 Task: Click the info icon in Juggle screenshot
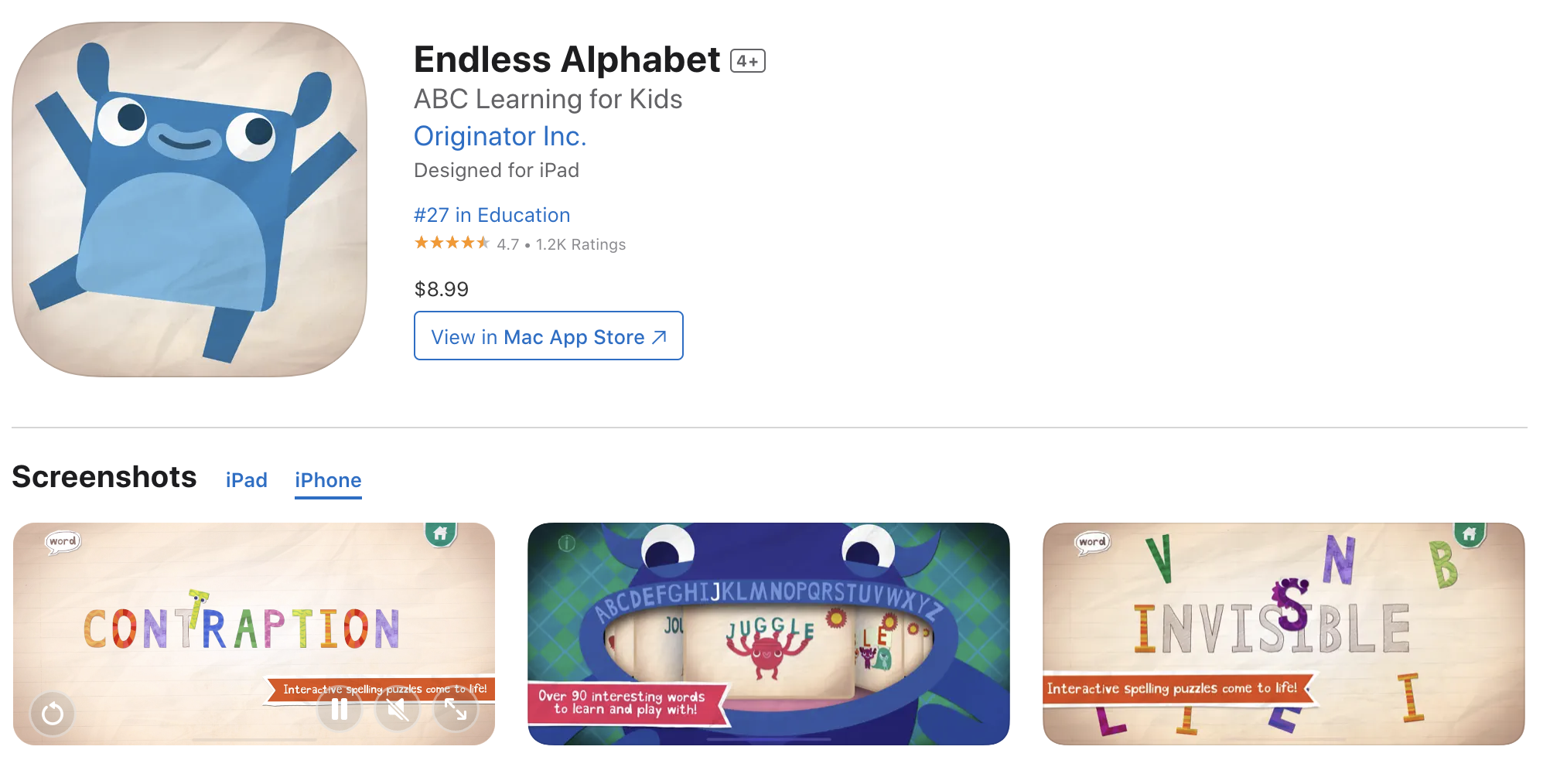click(x=567, y=544)
